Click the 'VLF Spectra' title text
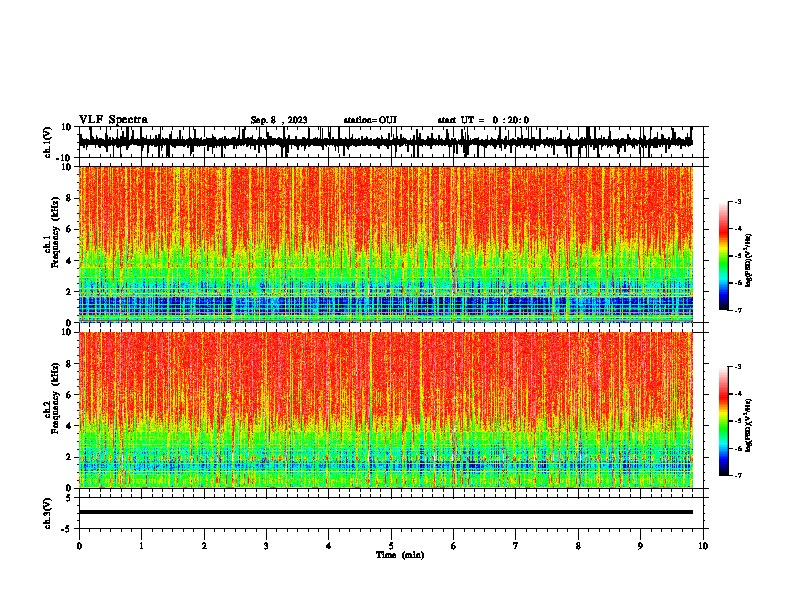 click(113, 119)
